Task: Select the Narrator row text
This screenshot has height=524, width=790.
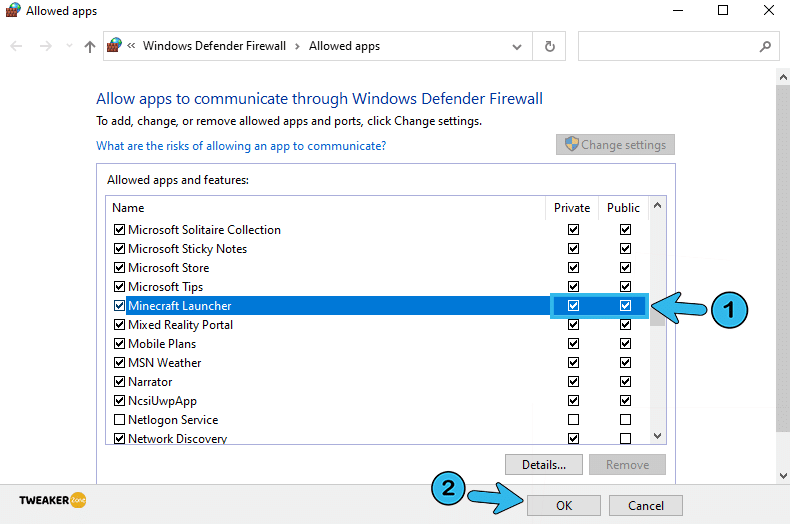Action: pyautogui.click(x=150, y=381)
